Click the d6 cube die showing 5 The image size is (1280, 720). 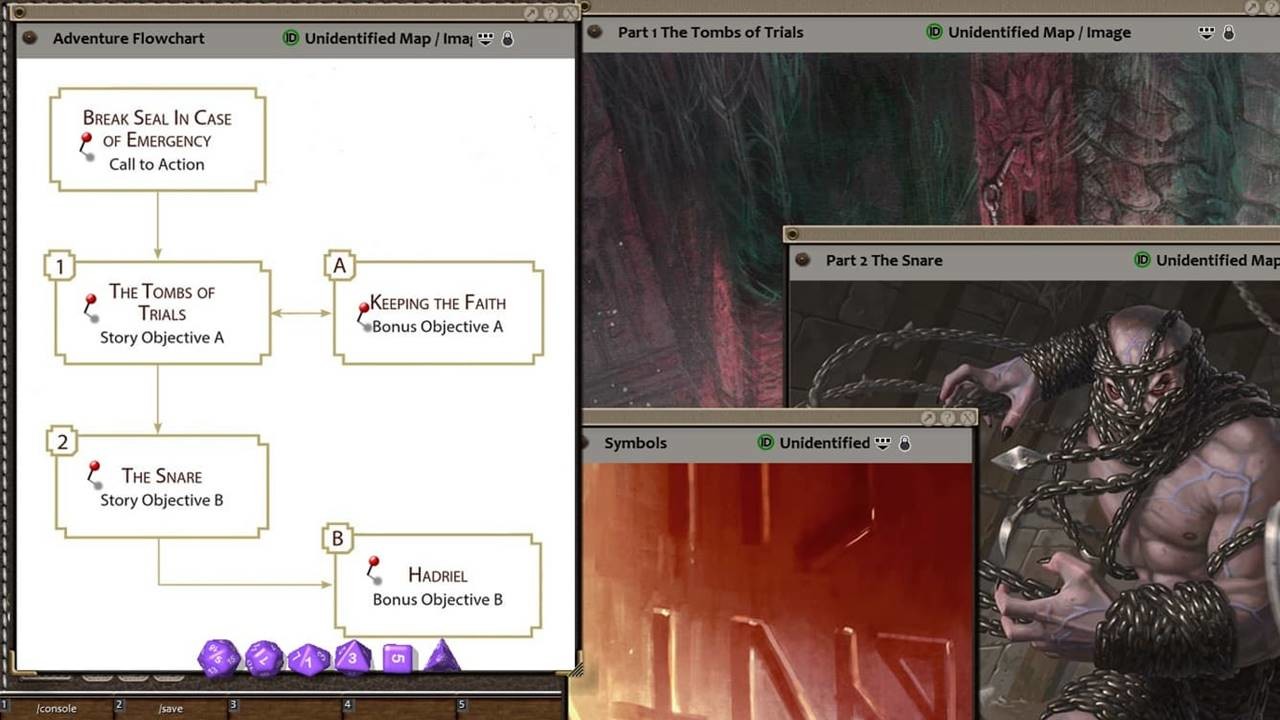[x=397, y=658]
